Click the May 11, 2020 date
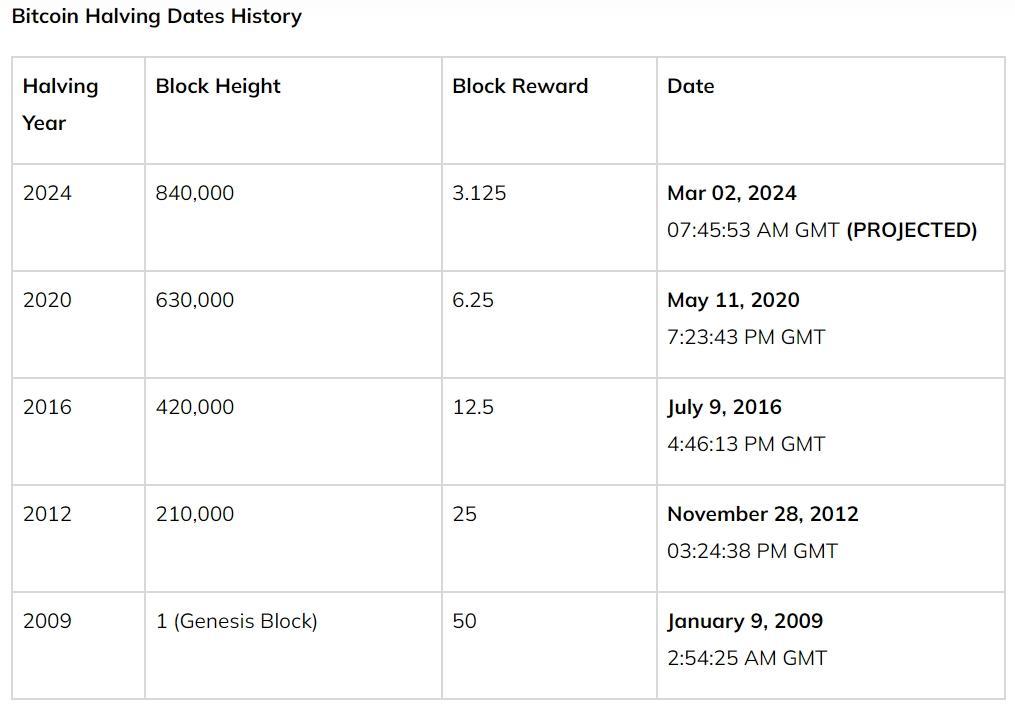The height and width of the screenshot is (706, 1015). coord(733,300)
